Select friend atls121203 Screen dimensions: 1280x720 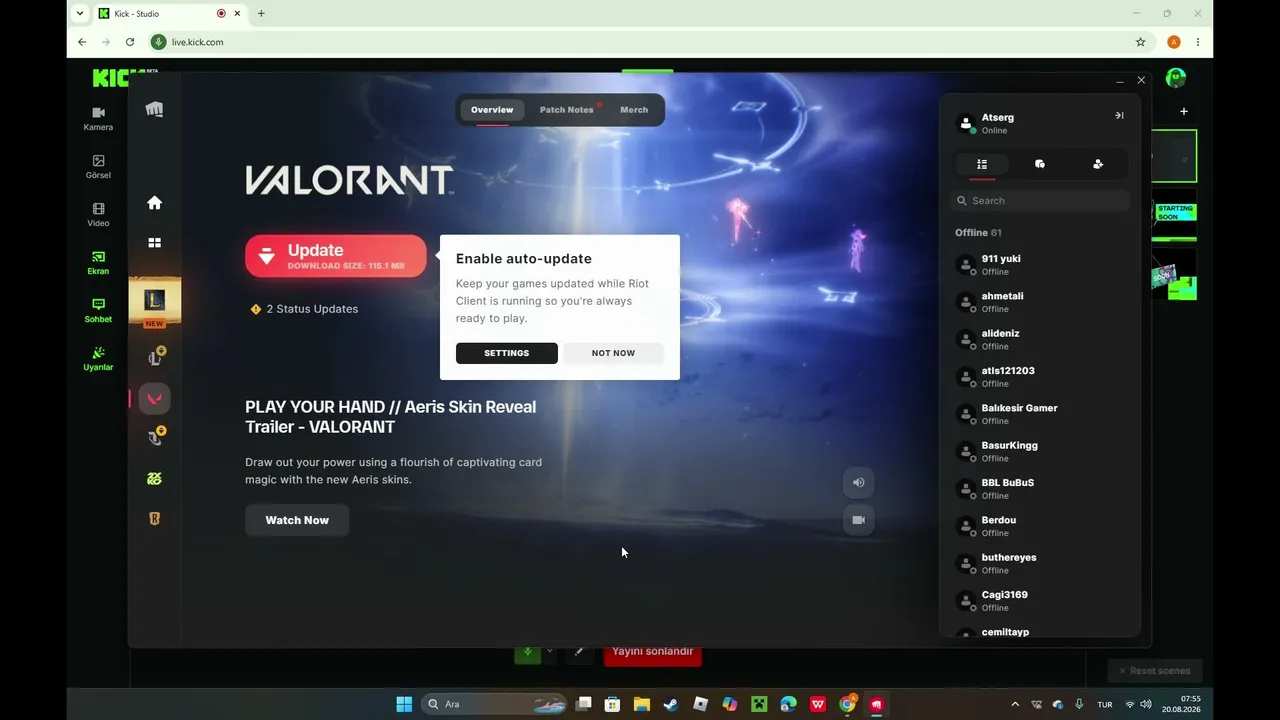pyautogui.click(x=1040, y=376)
